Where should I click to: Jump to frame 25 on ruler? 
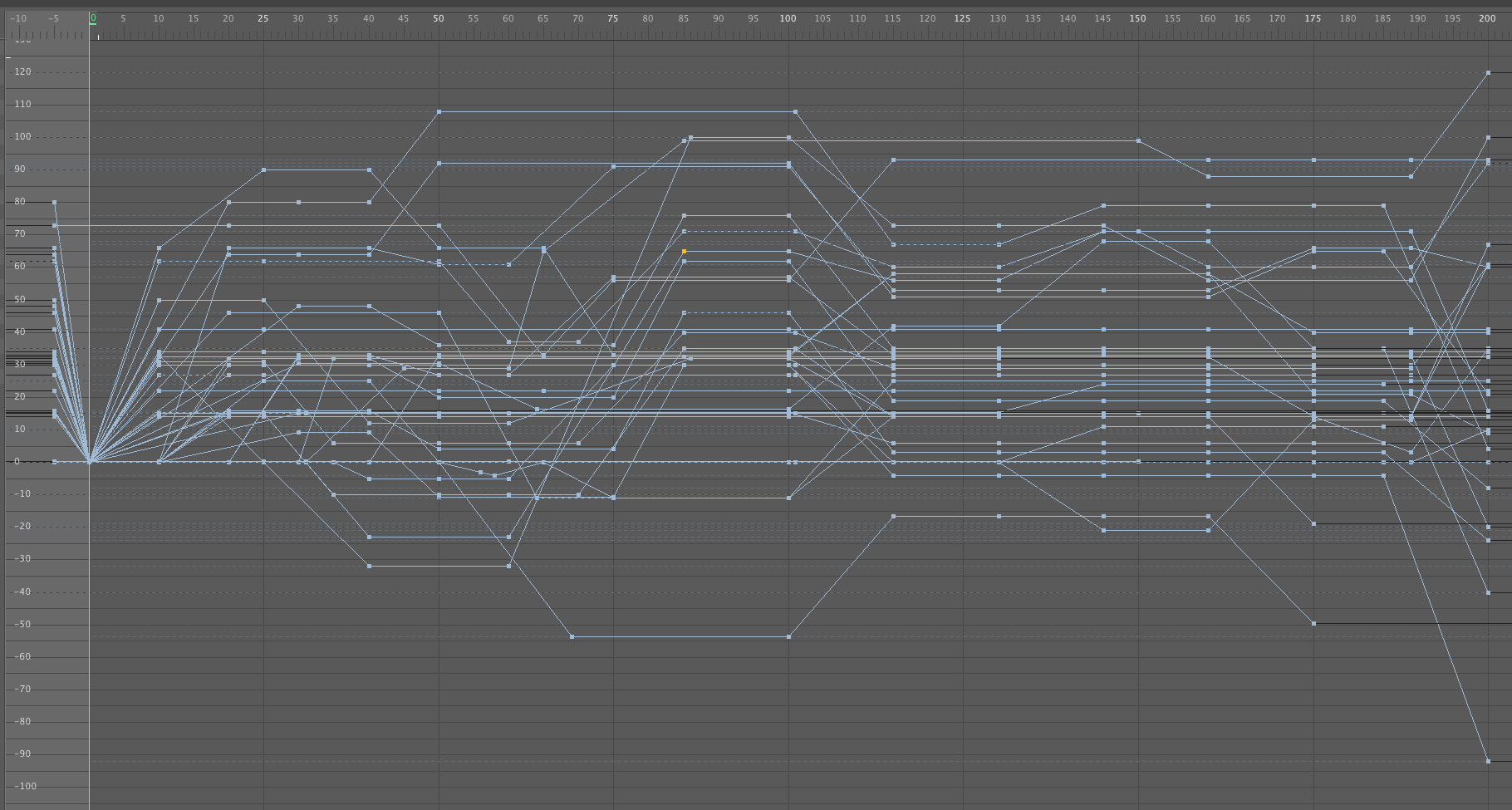coord(263,18)
